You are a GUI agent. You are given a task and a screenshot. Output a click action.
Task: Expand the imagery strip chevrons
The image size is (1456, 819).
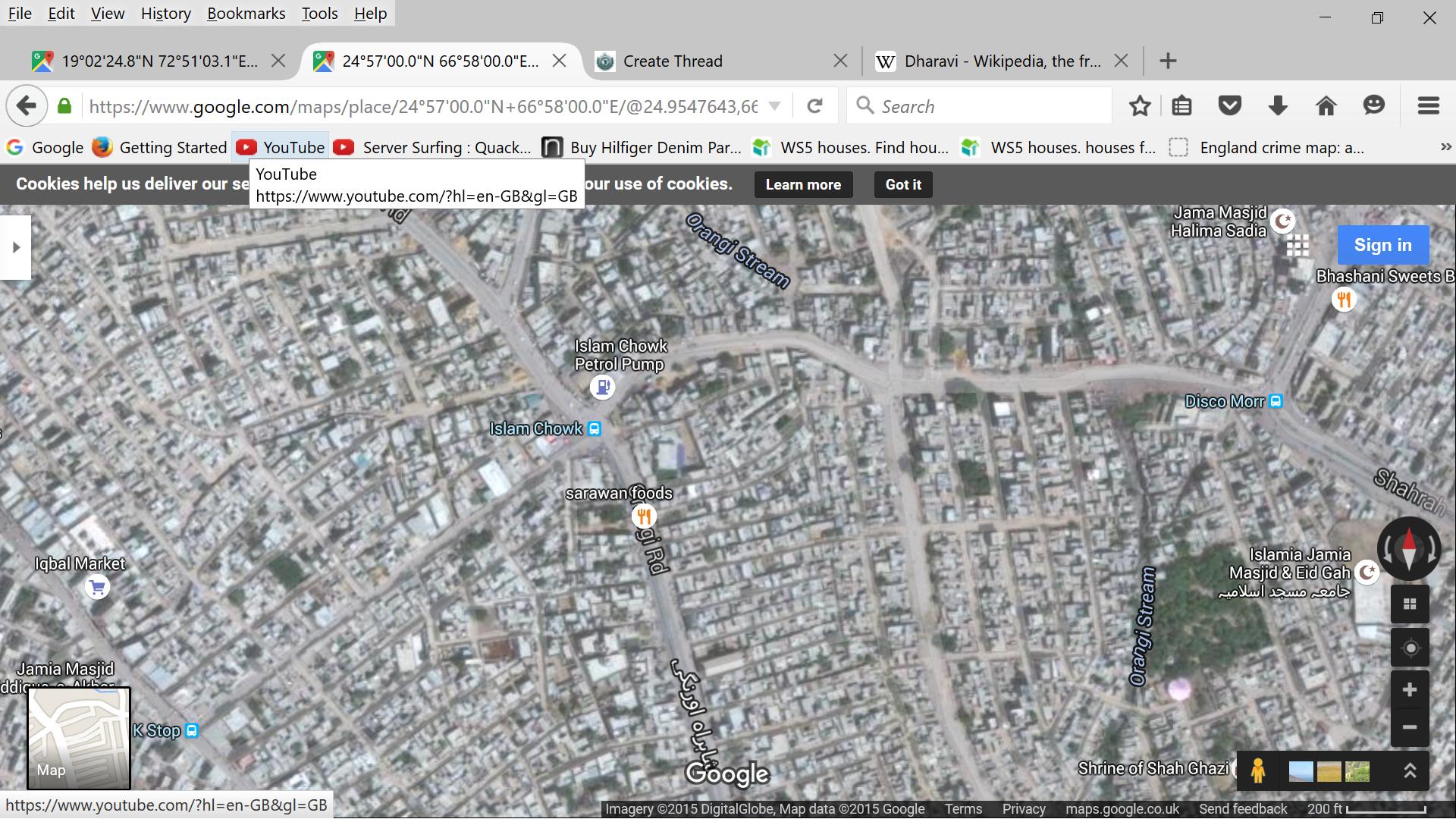point(1410,771)
